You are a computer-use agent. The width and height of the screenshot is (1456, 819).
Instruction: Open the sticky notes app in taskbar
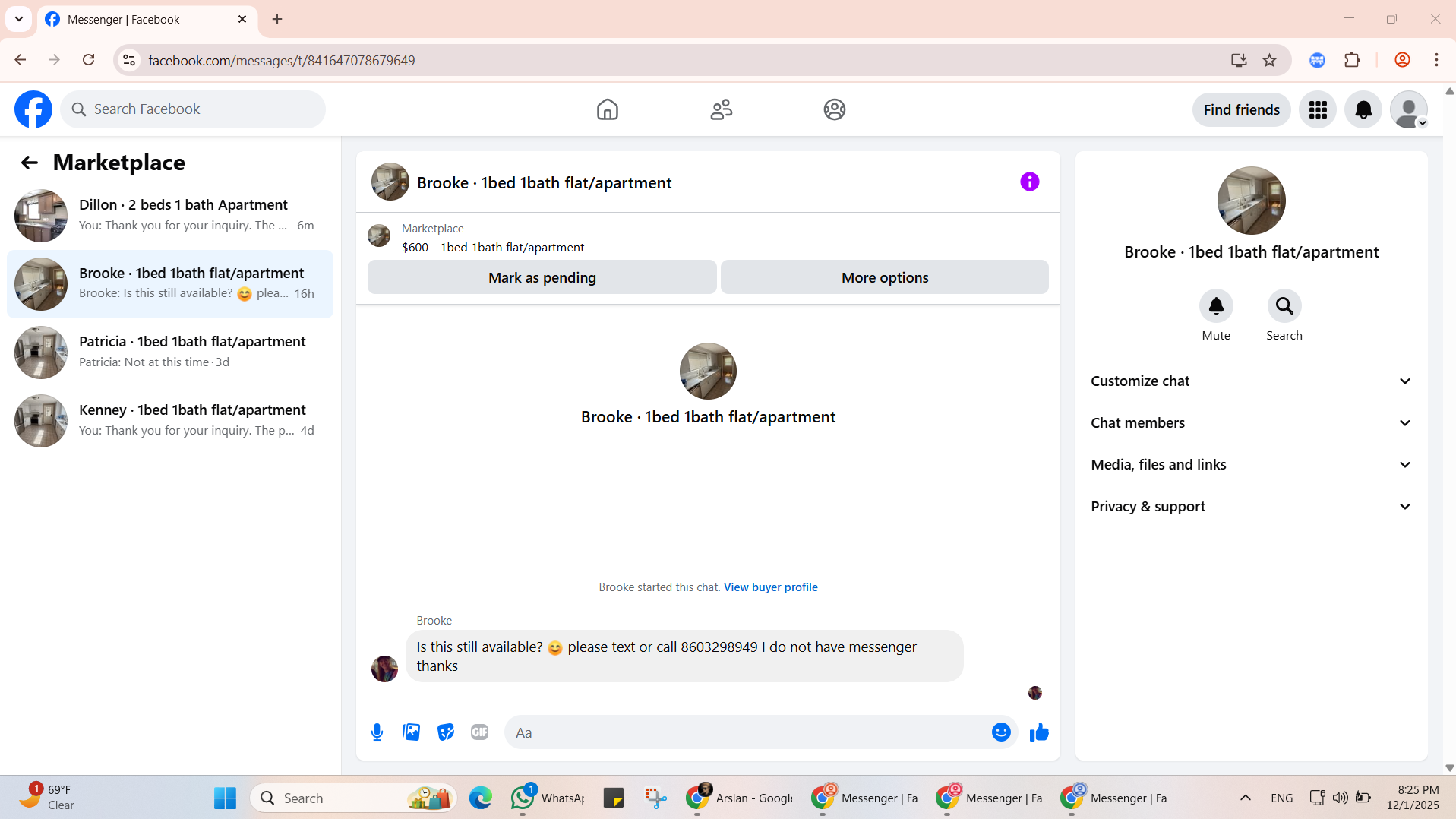click(613, 798)
